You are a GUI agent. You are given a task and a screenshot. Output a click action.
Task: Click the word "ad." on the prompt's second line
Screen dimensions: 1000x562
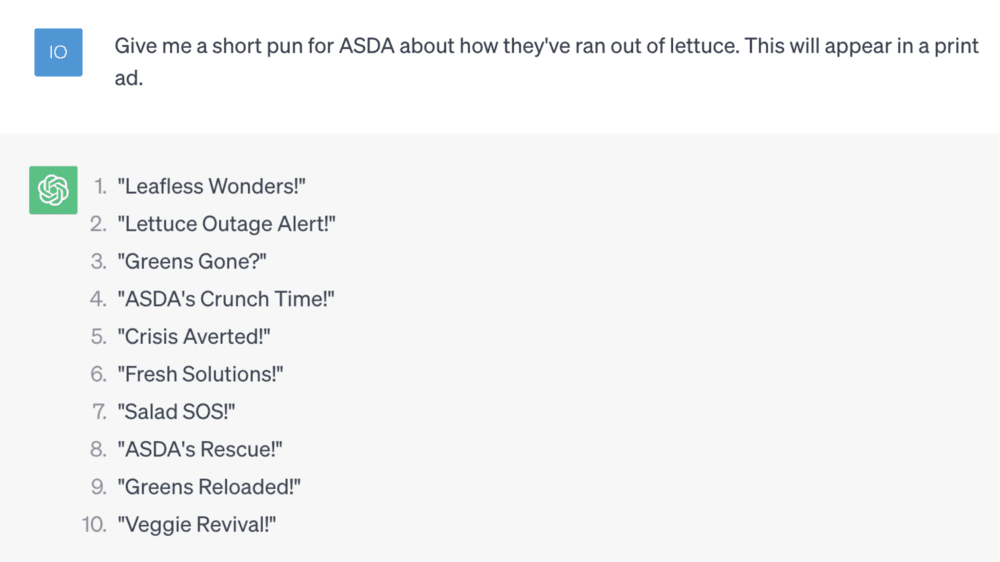click(129, 78)
